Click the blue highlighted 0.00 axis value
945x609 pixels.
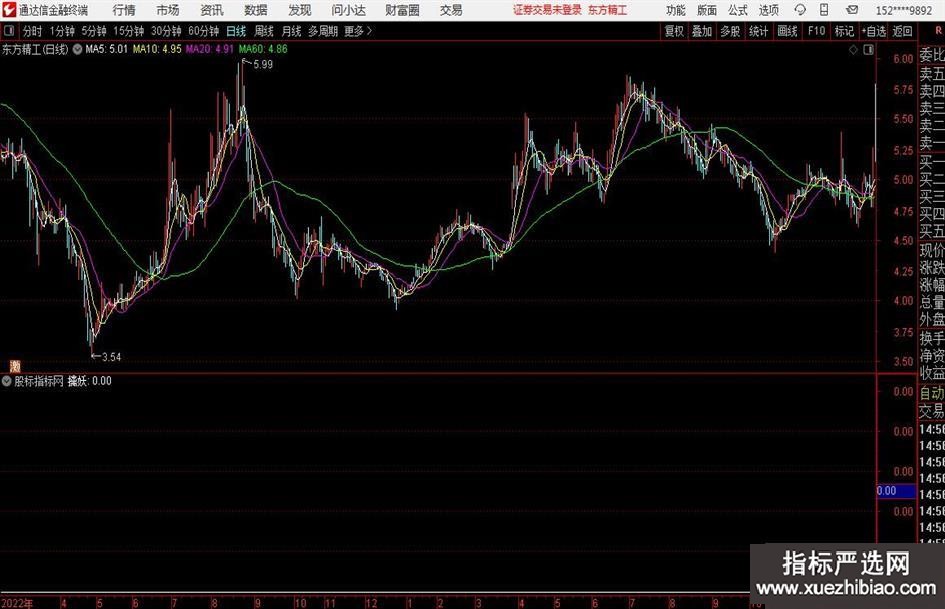(896, 491)
